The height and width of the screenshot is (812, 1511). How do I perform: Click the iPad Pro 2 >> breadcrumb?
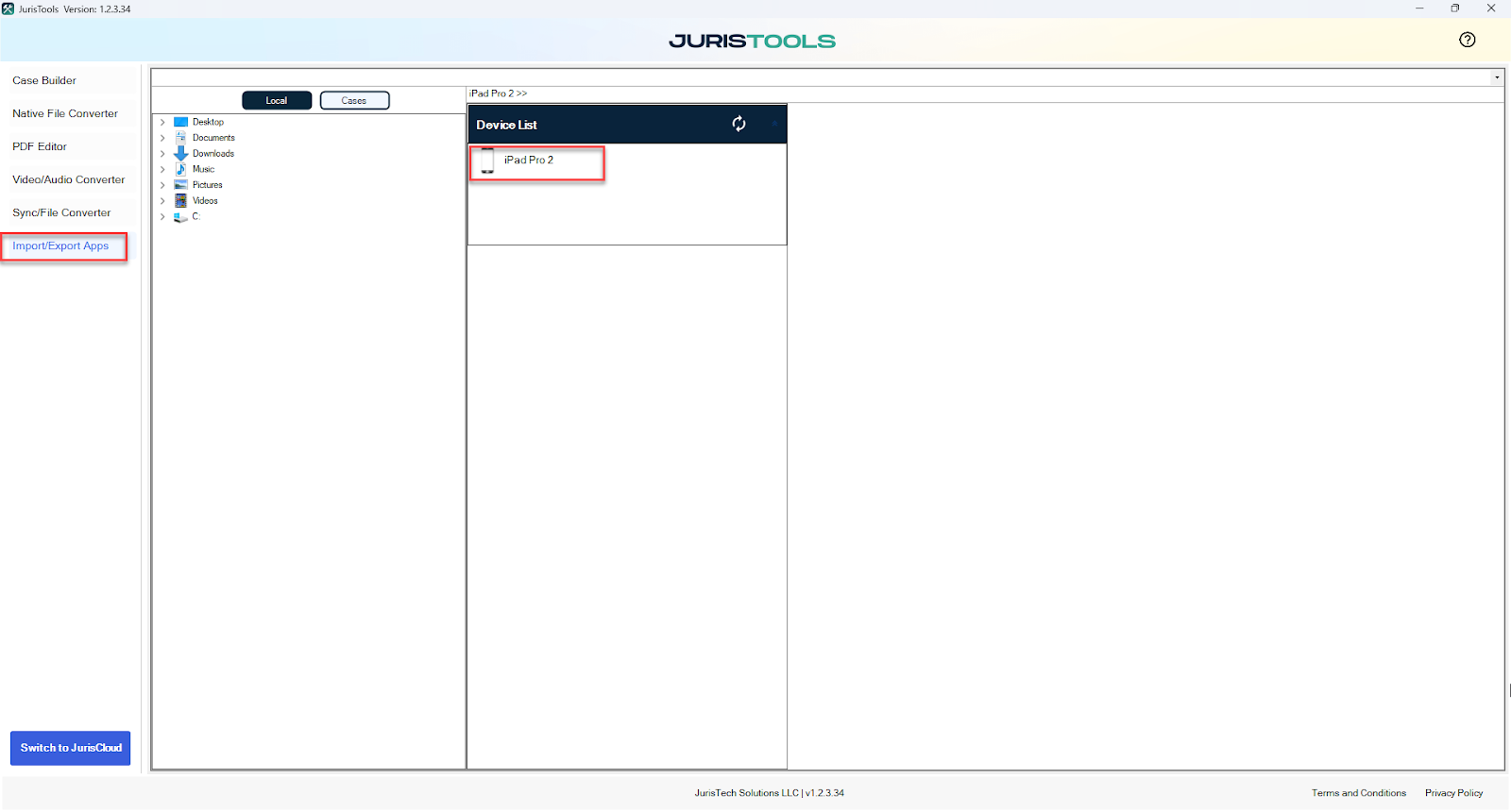pyautogui.click(x=499, y=93)
